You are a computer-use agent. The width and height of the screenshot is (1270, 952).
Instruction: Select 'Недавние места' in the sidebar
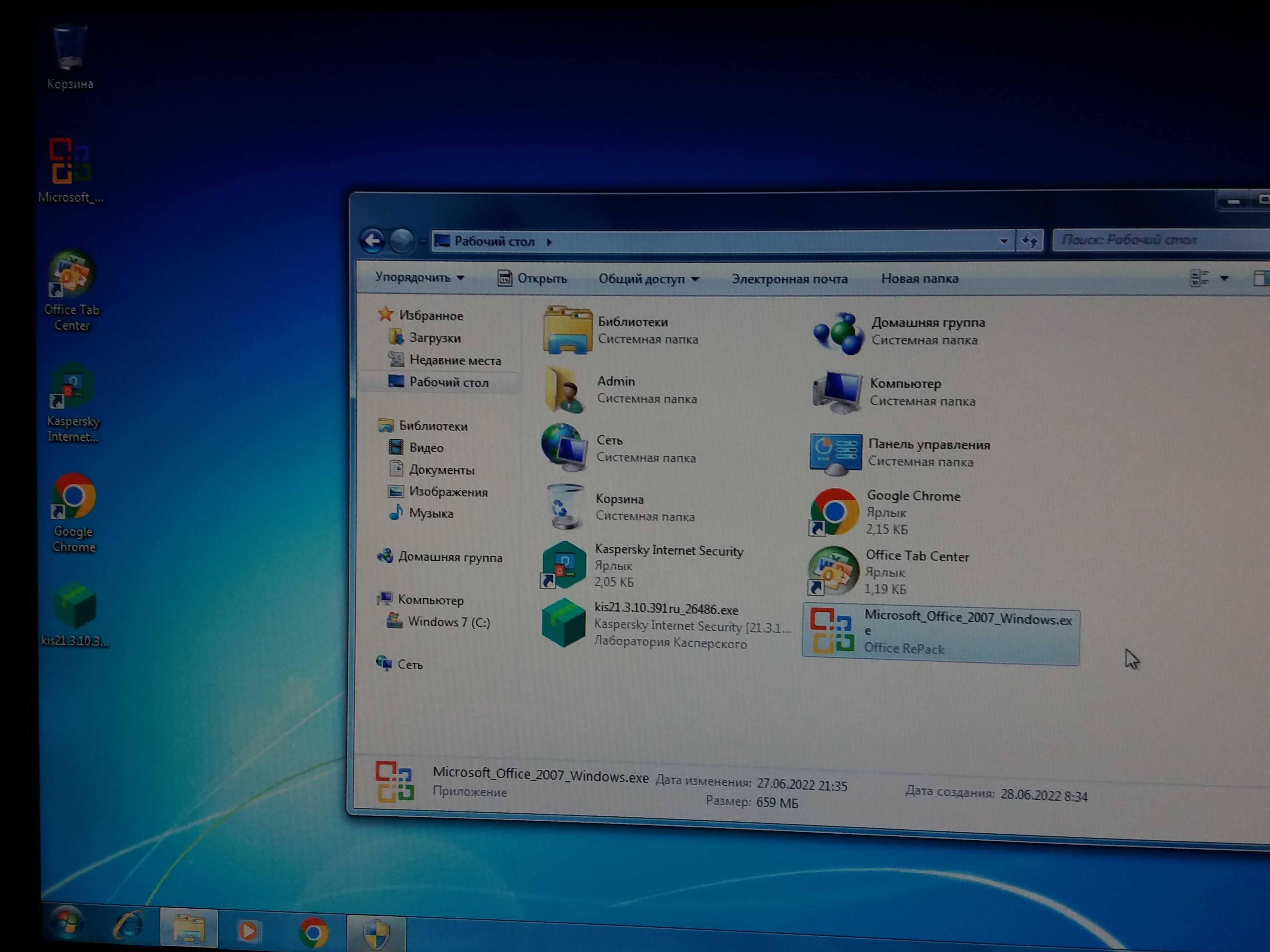445,360
